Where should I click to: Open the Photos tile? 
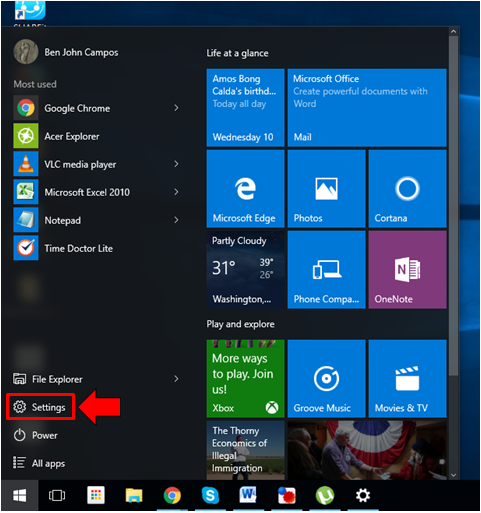tap(326, 189)
